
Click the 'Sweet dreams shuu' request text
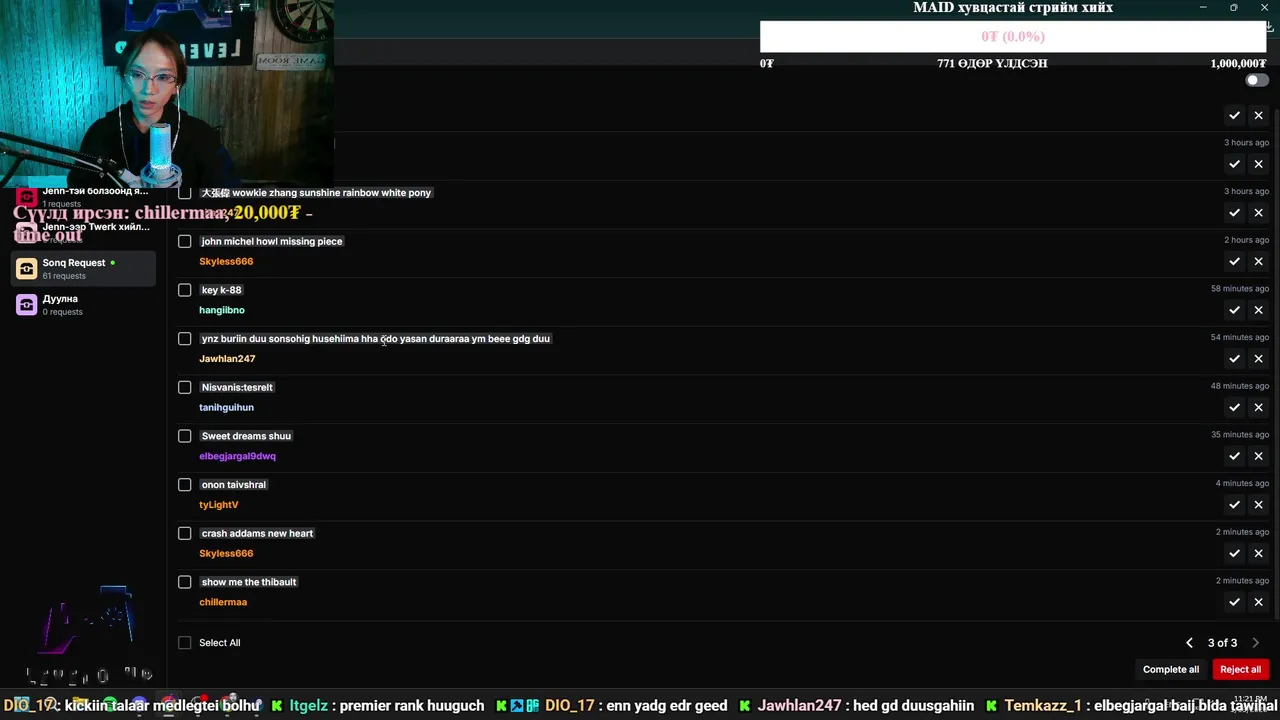pos(246,436)
